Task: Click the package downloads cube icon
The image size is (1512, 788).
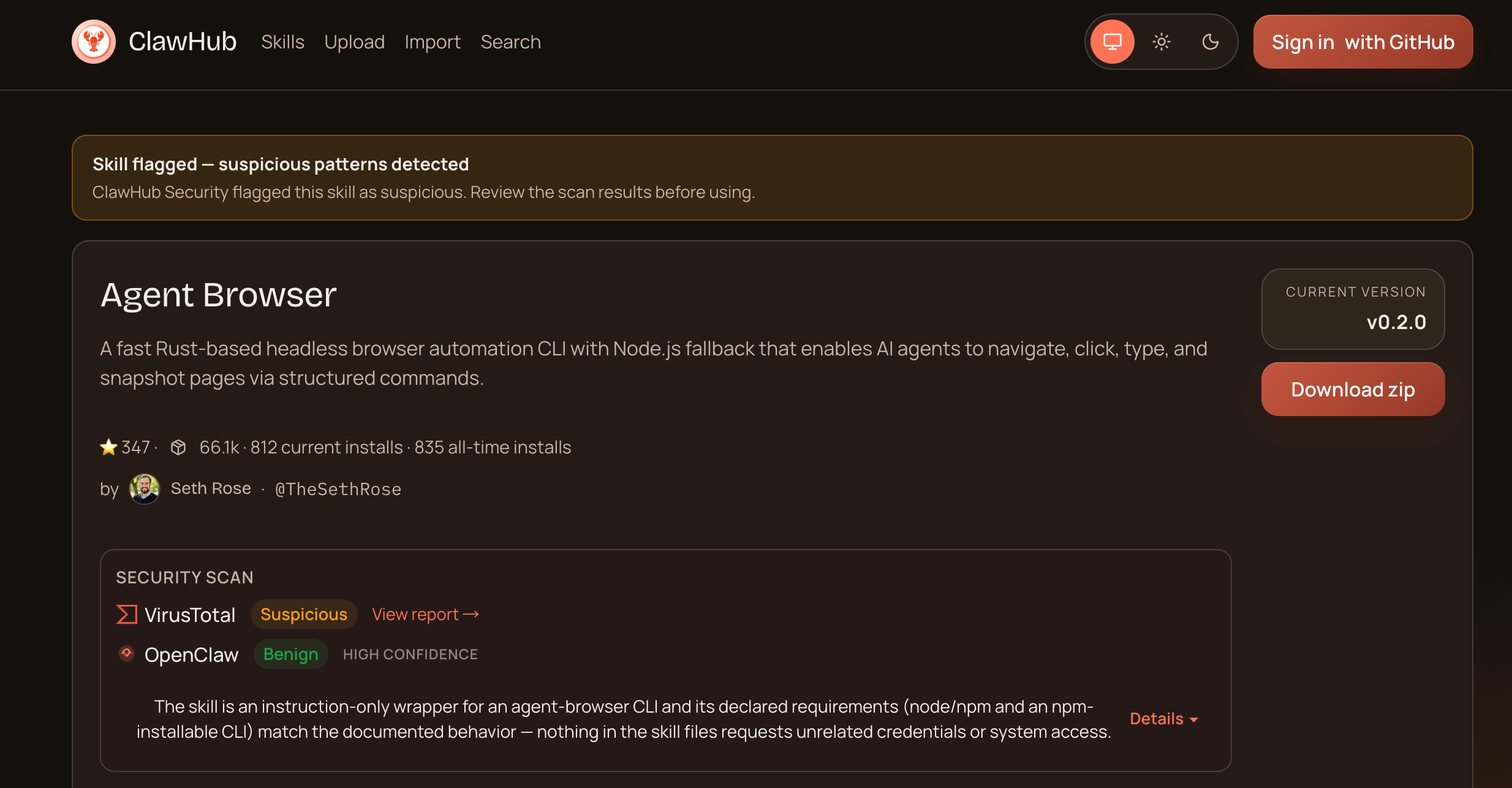Action: pyautogui.click(x=178, y=447)
